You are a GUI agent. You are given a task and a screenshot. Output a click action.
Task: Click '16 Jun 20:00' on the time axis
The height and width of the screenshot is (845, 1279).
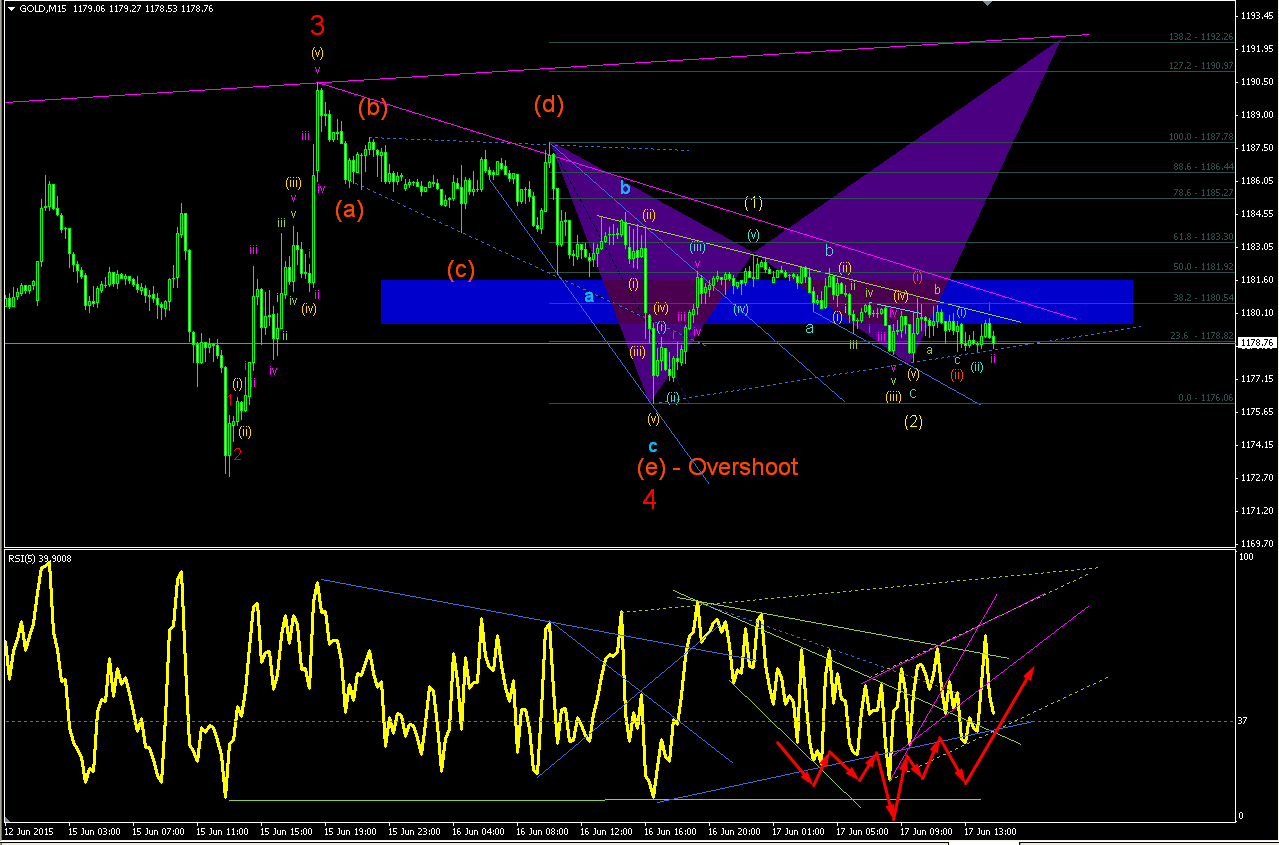(734, 831)
